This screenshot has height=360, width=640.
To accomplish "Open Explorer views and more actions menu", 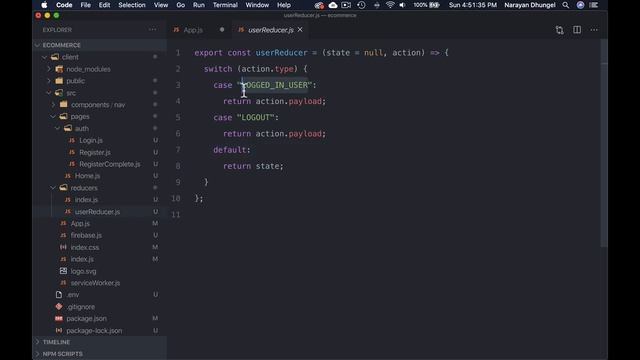I will coord(152,29).
